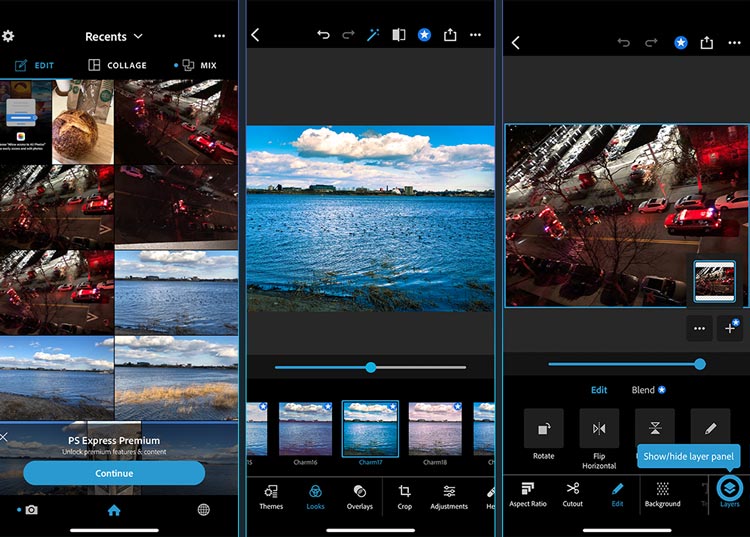This screenshot has width=750, height=537.
Task: Redo in the layer editor
Action: tap(651, 43)
